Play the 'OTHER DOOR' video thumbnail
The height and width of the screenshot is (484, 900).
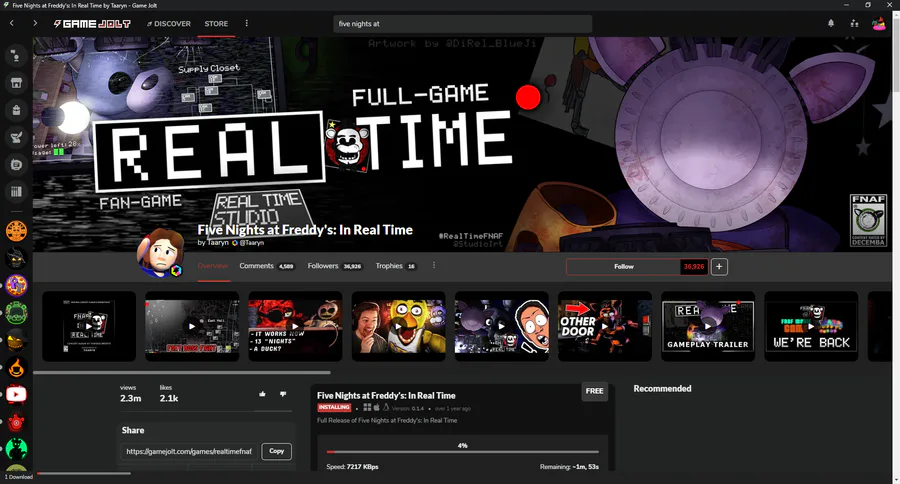(x=605, y=326)
